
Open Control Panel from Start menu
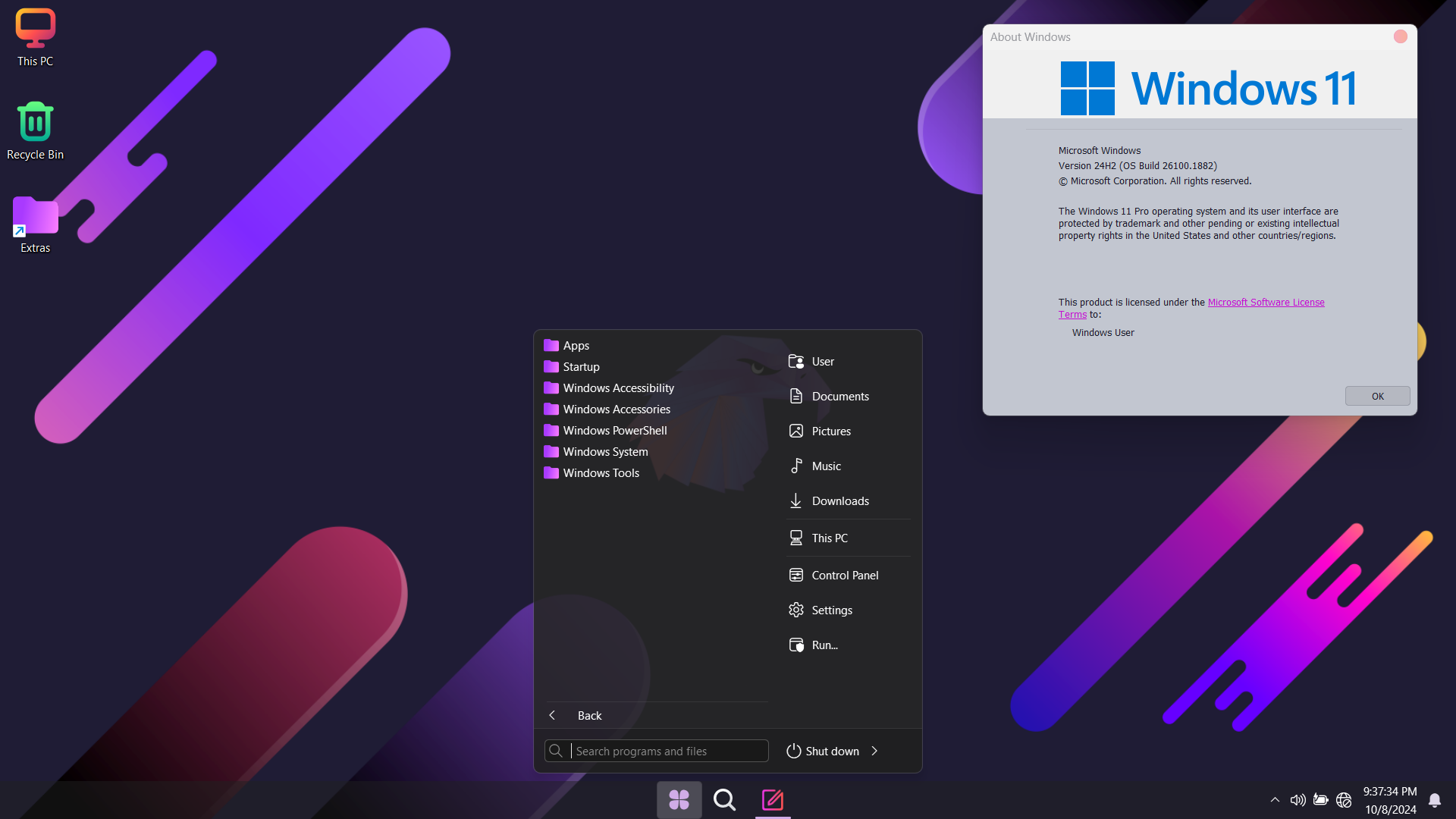click(848, 575)
